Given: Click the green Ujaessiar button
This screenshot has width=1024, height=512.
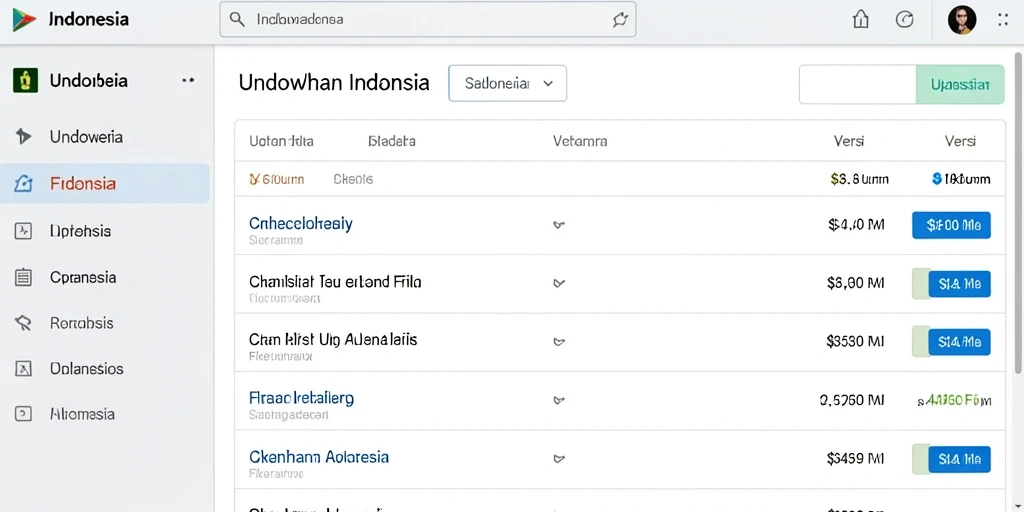Looking at the screenshot, I should (960, 84).
